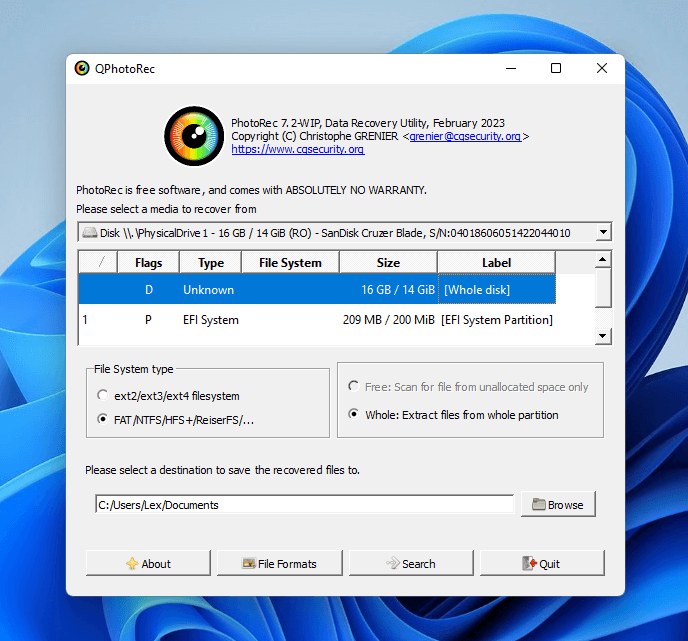
Task: Sort by Type column header
Action: tap(211, 262)
